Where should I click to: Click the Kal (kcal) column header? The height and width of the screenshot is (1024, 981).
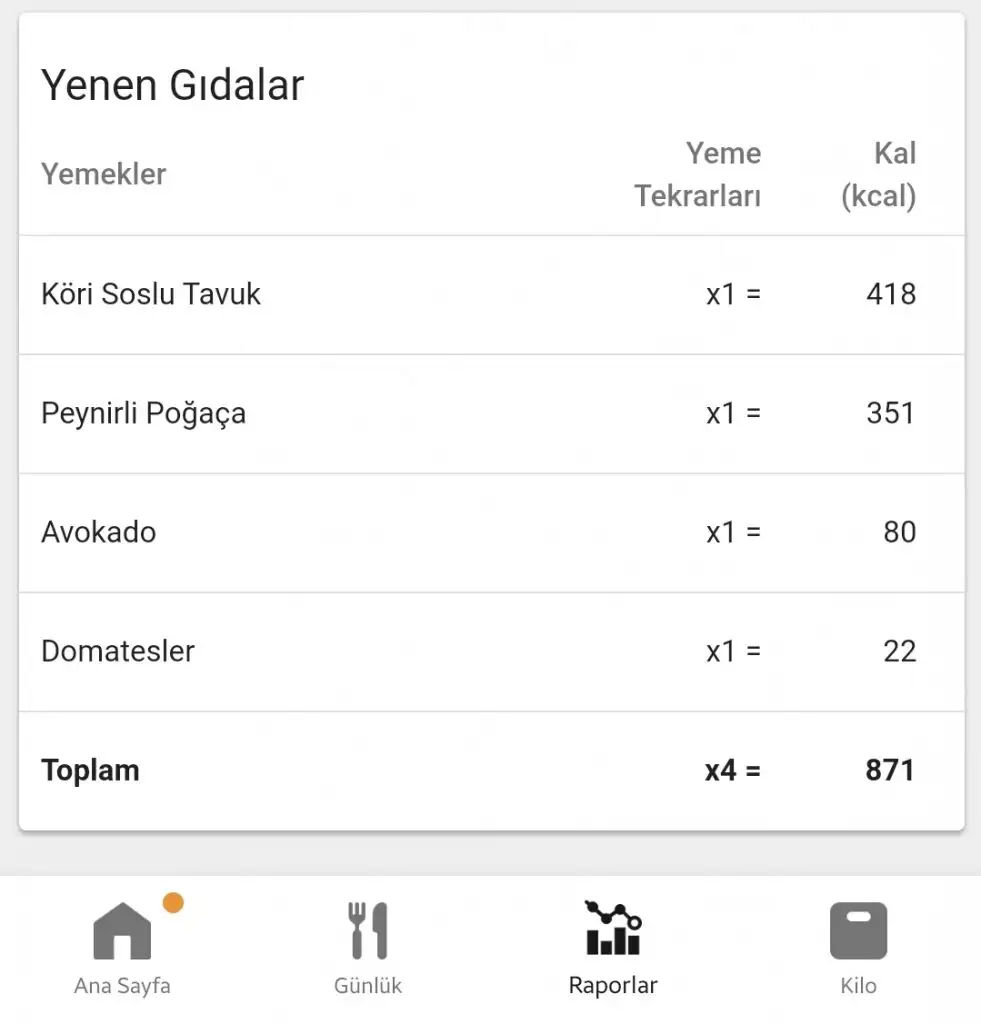(879, 174)
